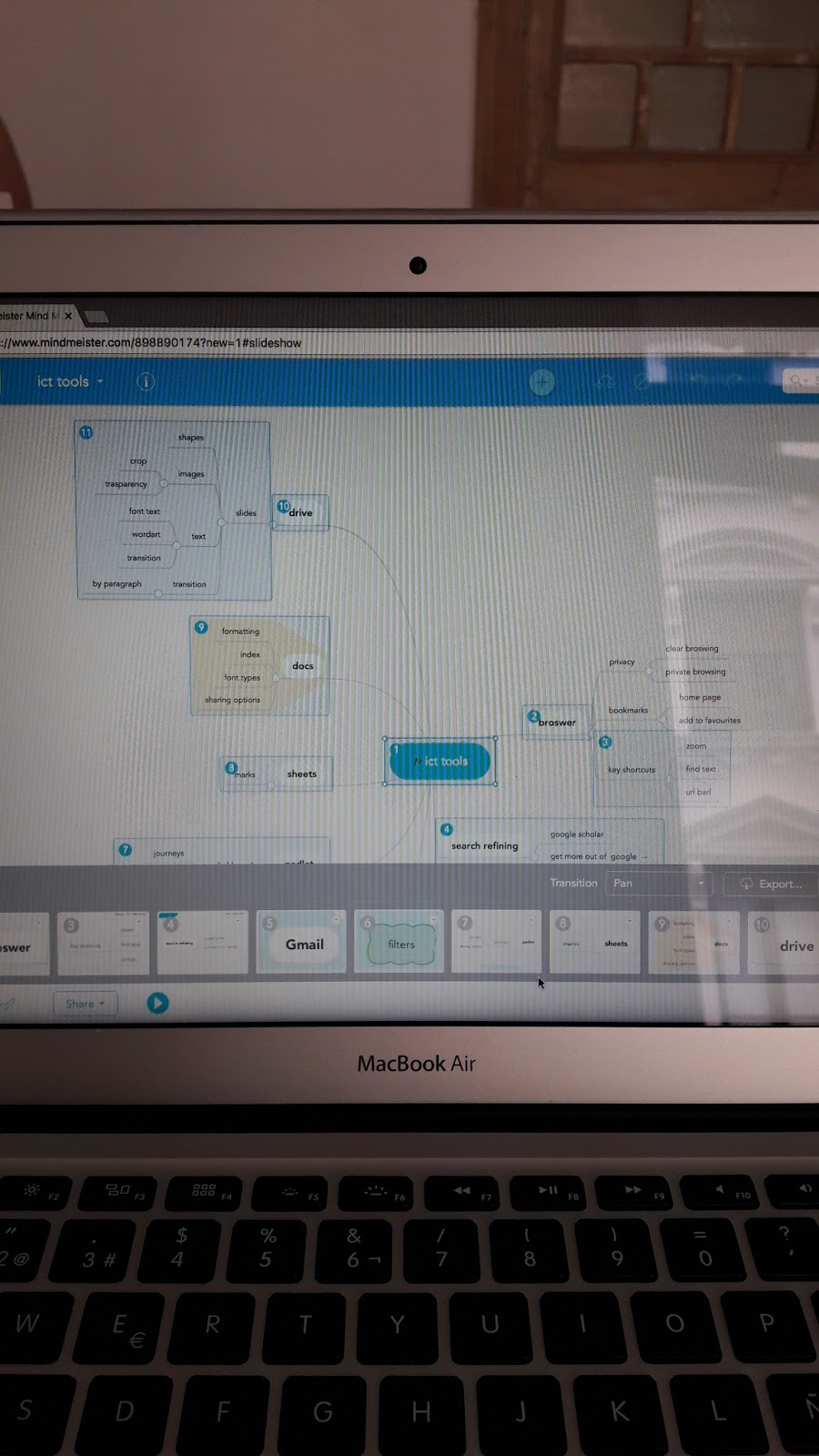Screen dimensions: 819x1456
Task: Select the search refining node
Action: click(x=485, y=846)
